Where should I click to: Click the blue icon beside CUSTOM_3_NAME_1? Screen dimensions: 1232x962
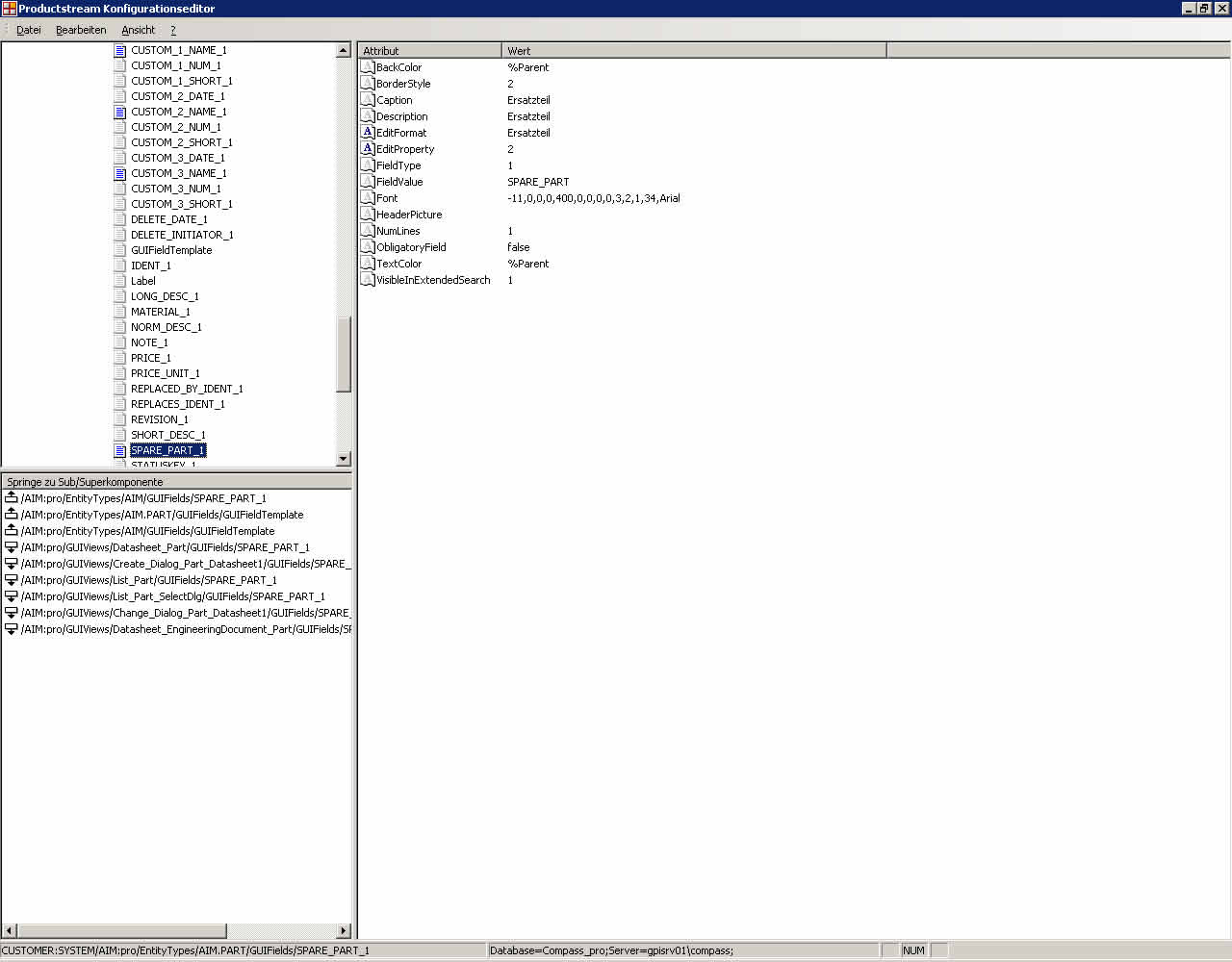pyautogui.click(x=120, y=173)
